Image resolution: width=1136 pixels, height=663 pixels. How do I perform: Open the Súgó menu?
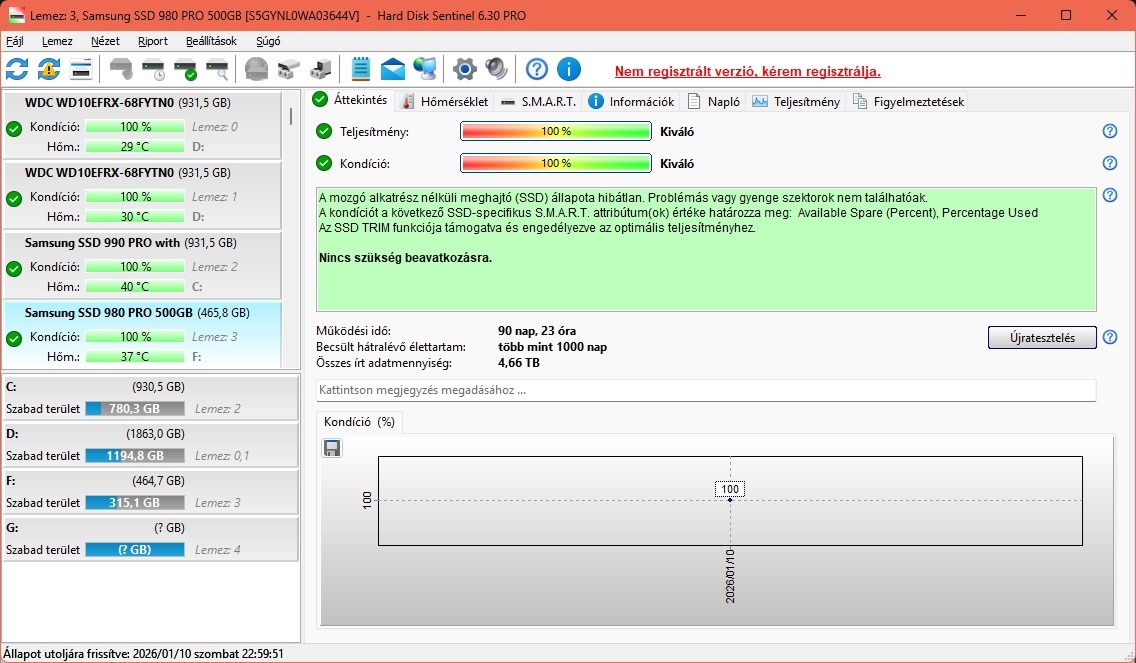(268, 41)
